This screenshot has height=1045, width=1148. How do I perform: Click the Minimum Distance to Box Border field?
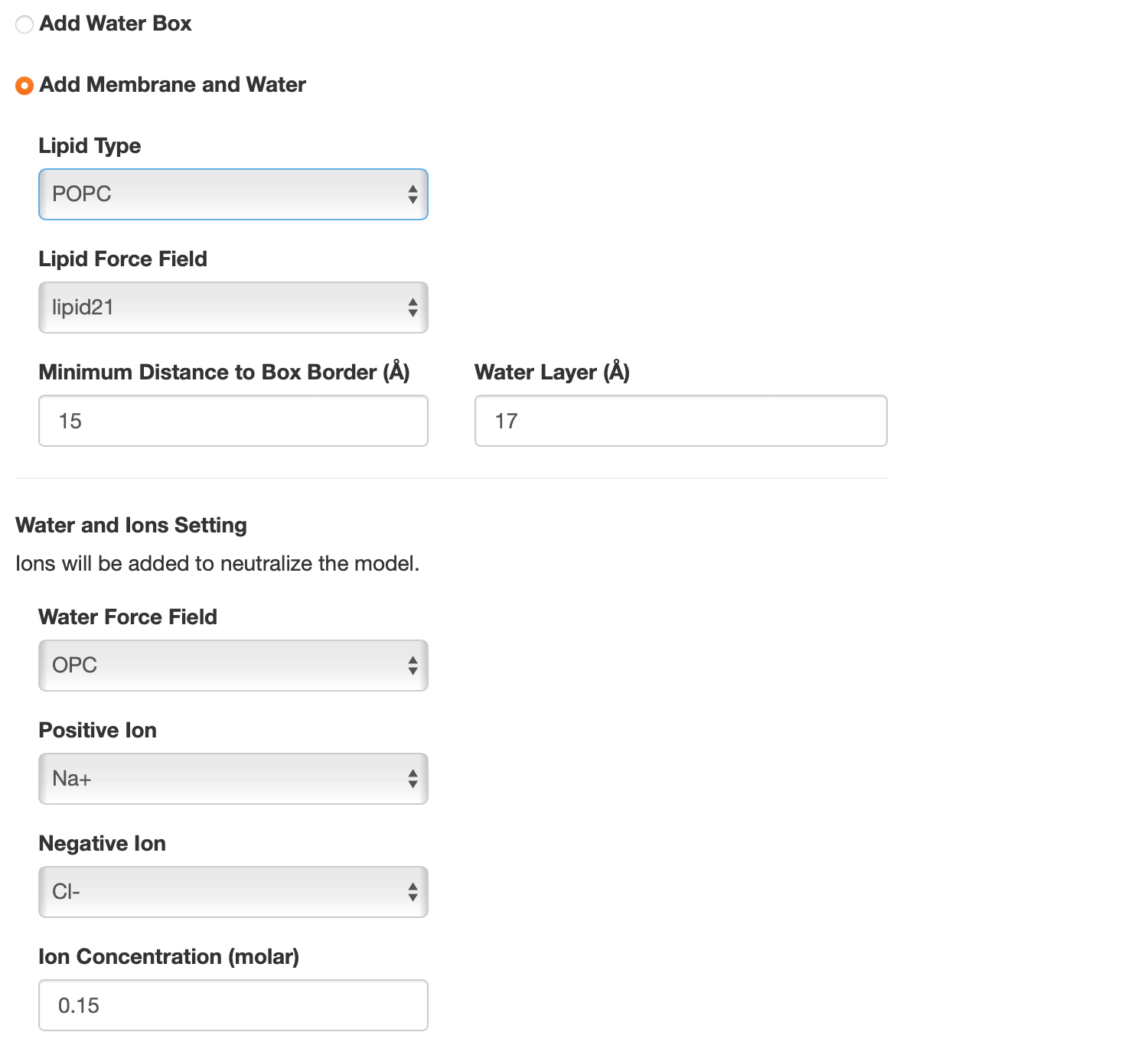[233, 421]
